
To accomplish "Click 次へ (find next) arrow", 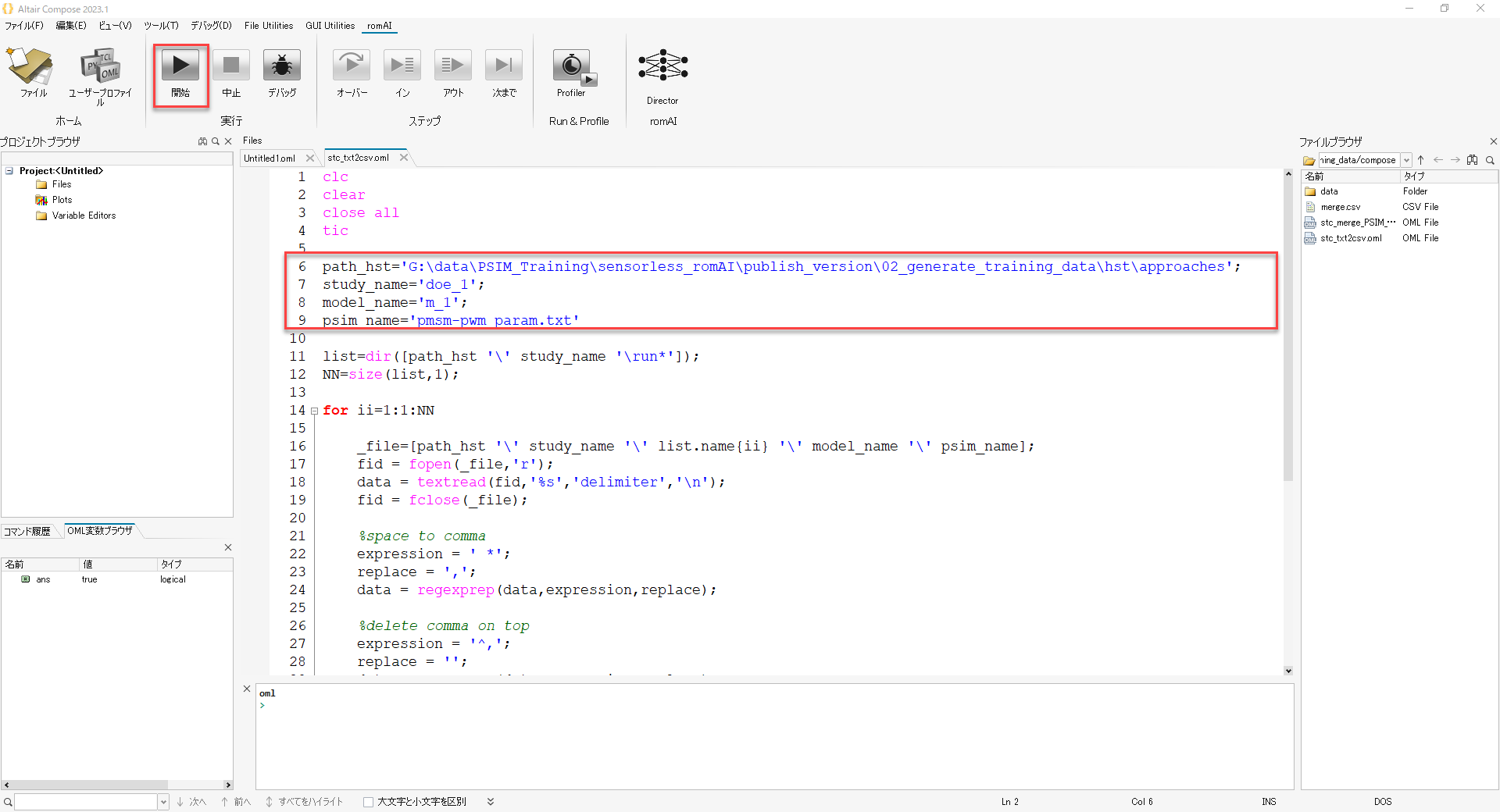I will point(191,802).
